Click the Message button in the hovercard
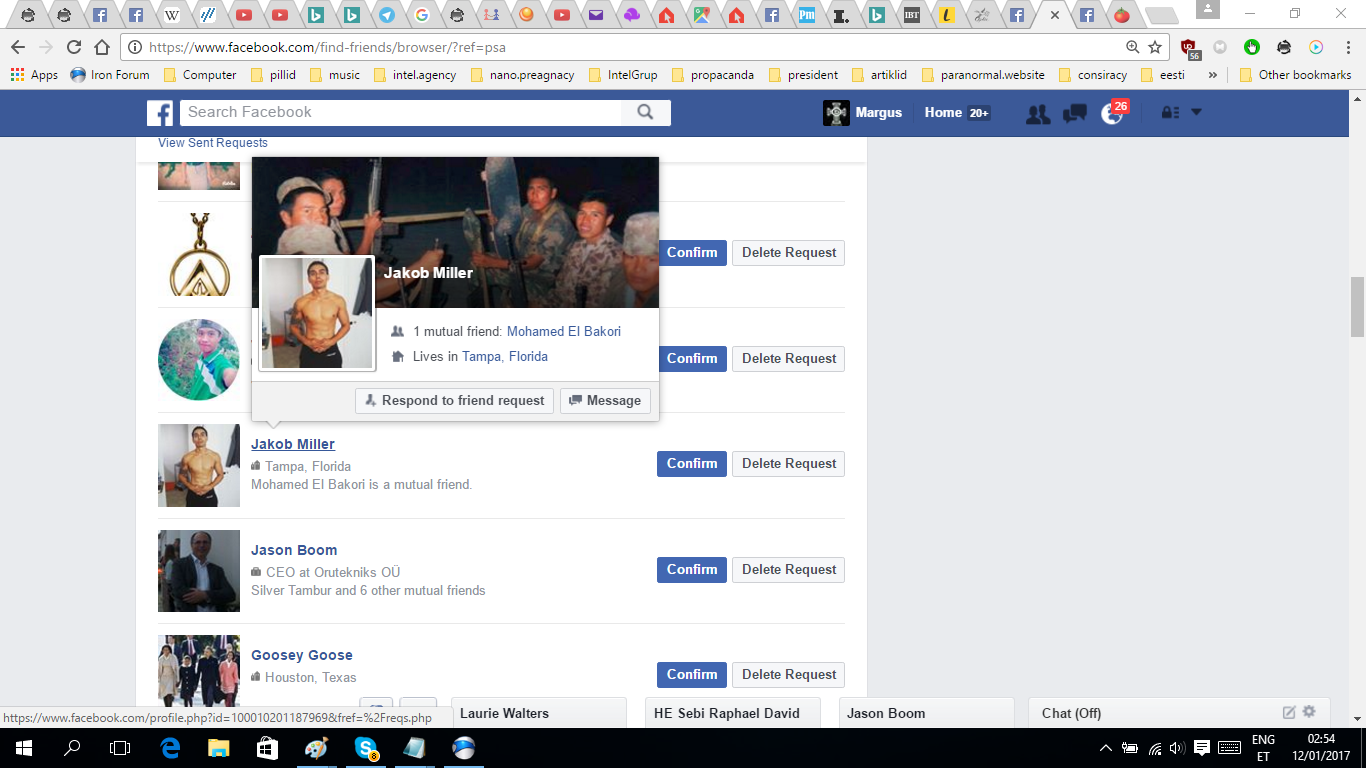 click(605, 401)
